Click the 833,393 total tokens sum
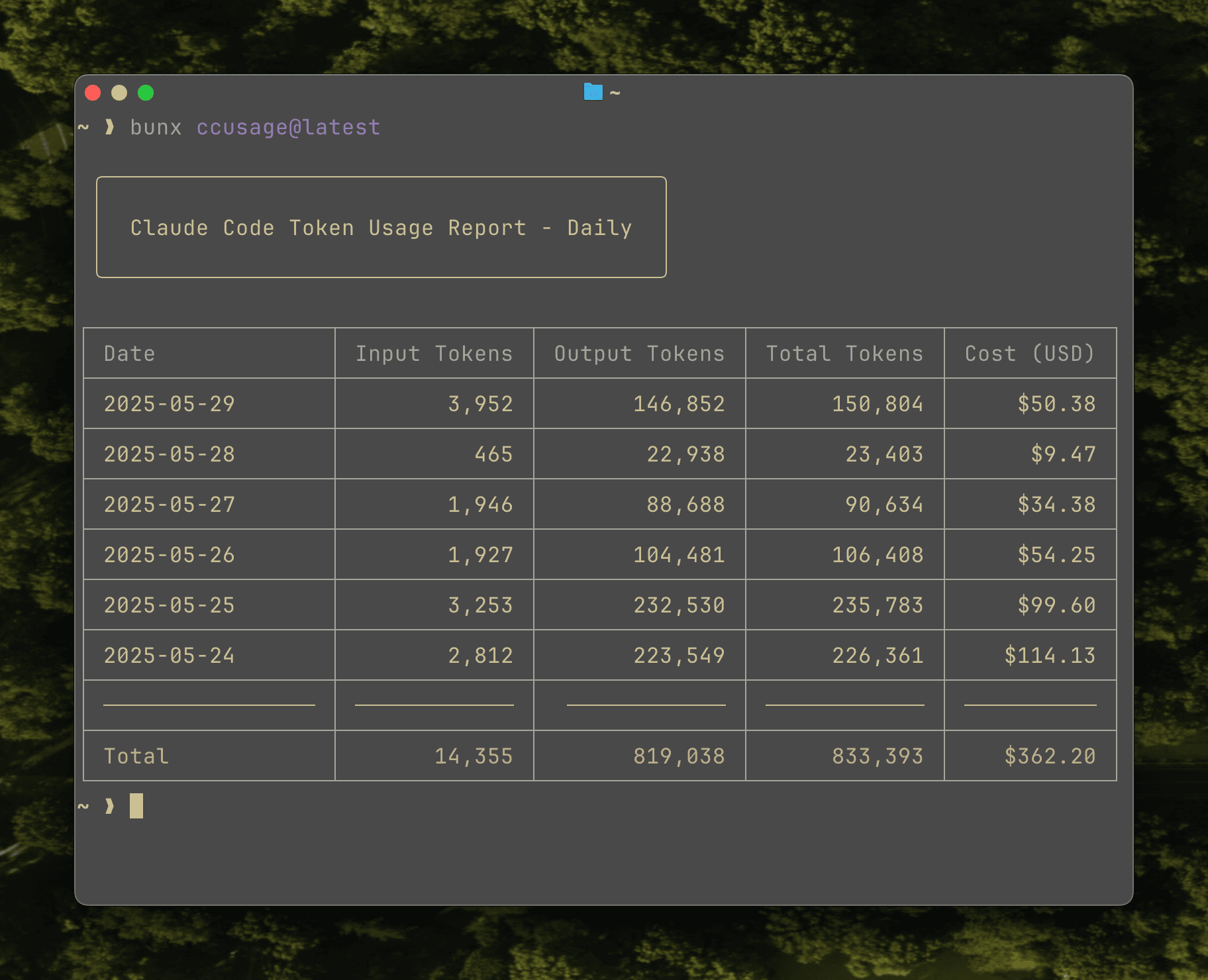Image resolution: width=1208 pixels, height=980 pixels. pos(878,756)
